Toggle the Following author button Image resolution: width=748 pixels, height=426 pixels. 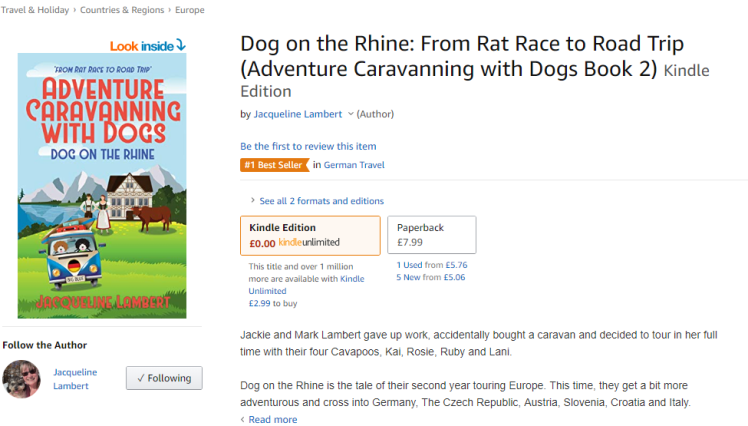click(164, 378)
